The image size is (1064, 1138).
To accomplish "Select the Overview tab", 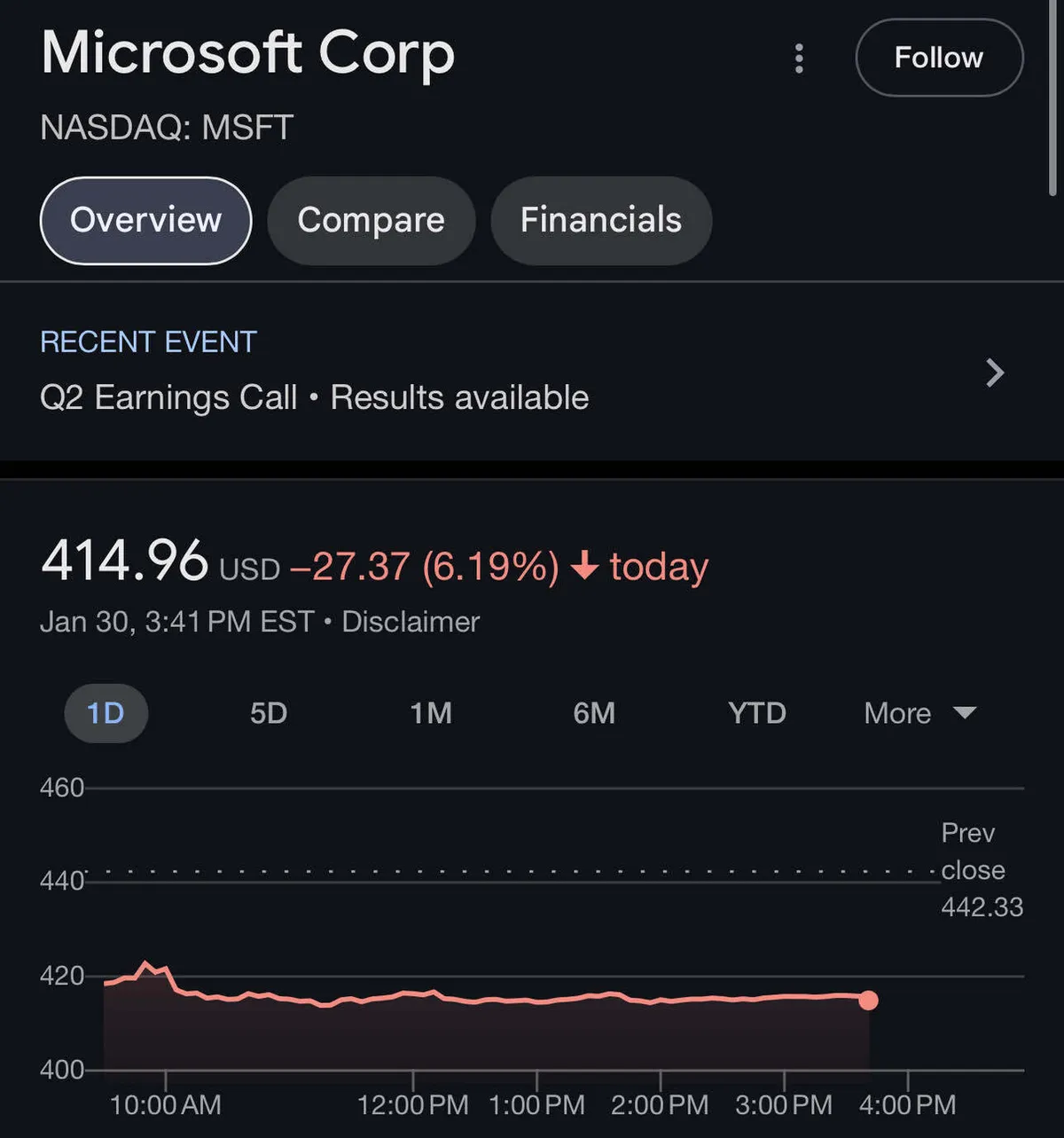I will (x=146, y=220).
